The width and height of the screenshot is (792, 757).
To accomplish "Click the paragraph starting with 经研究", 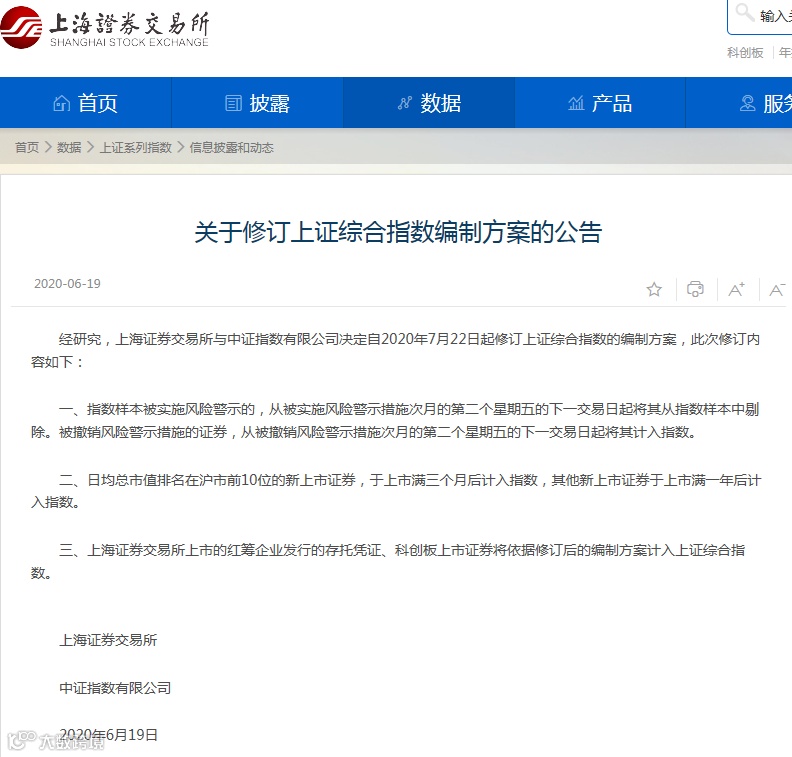I will tap(395, 350).
